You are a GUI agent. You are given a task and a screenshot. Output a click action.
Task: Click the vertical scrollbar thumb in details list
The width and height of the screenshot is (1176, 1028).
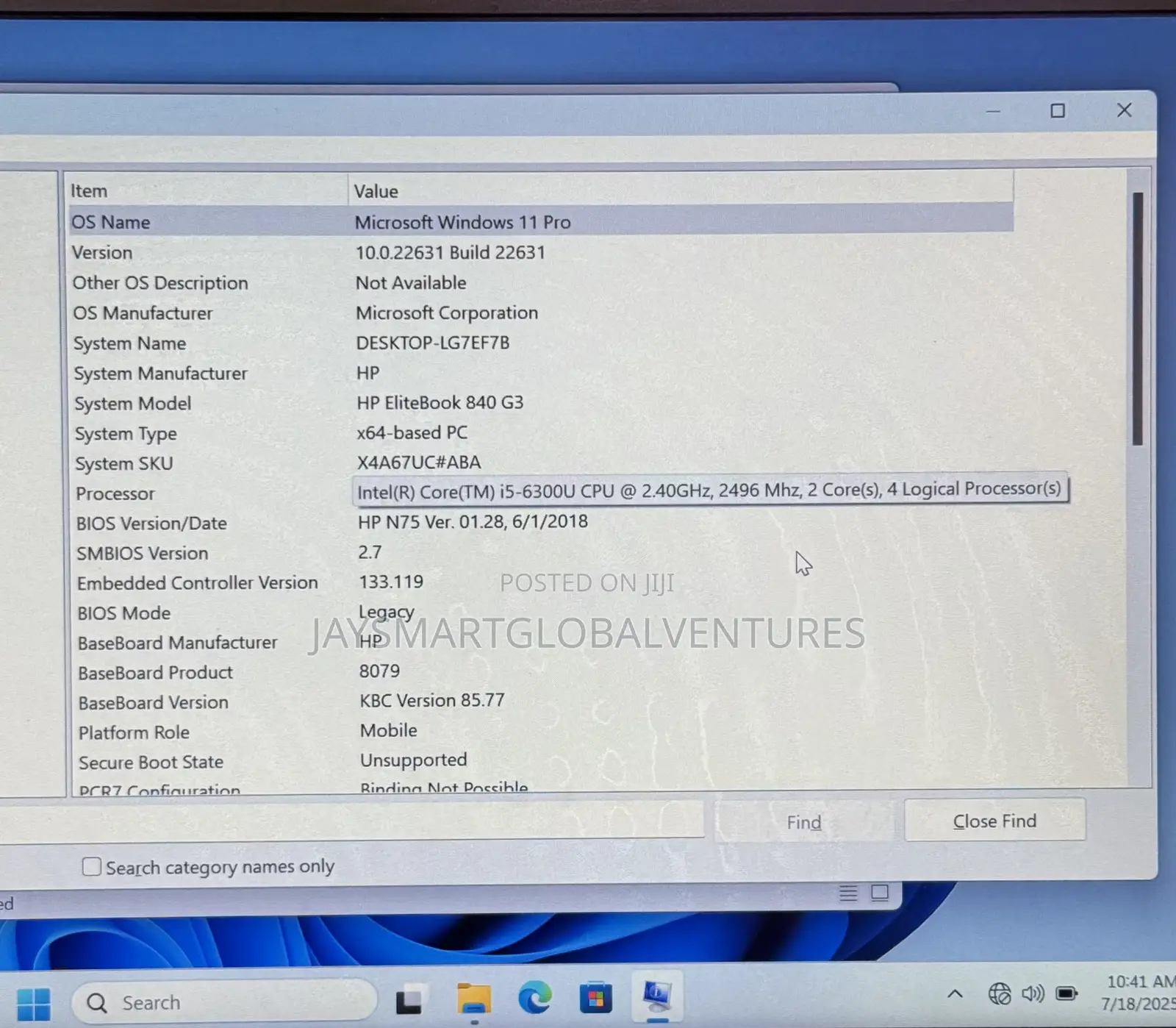click(1138, 318)
